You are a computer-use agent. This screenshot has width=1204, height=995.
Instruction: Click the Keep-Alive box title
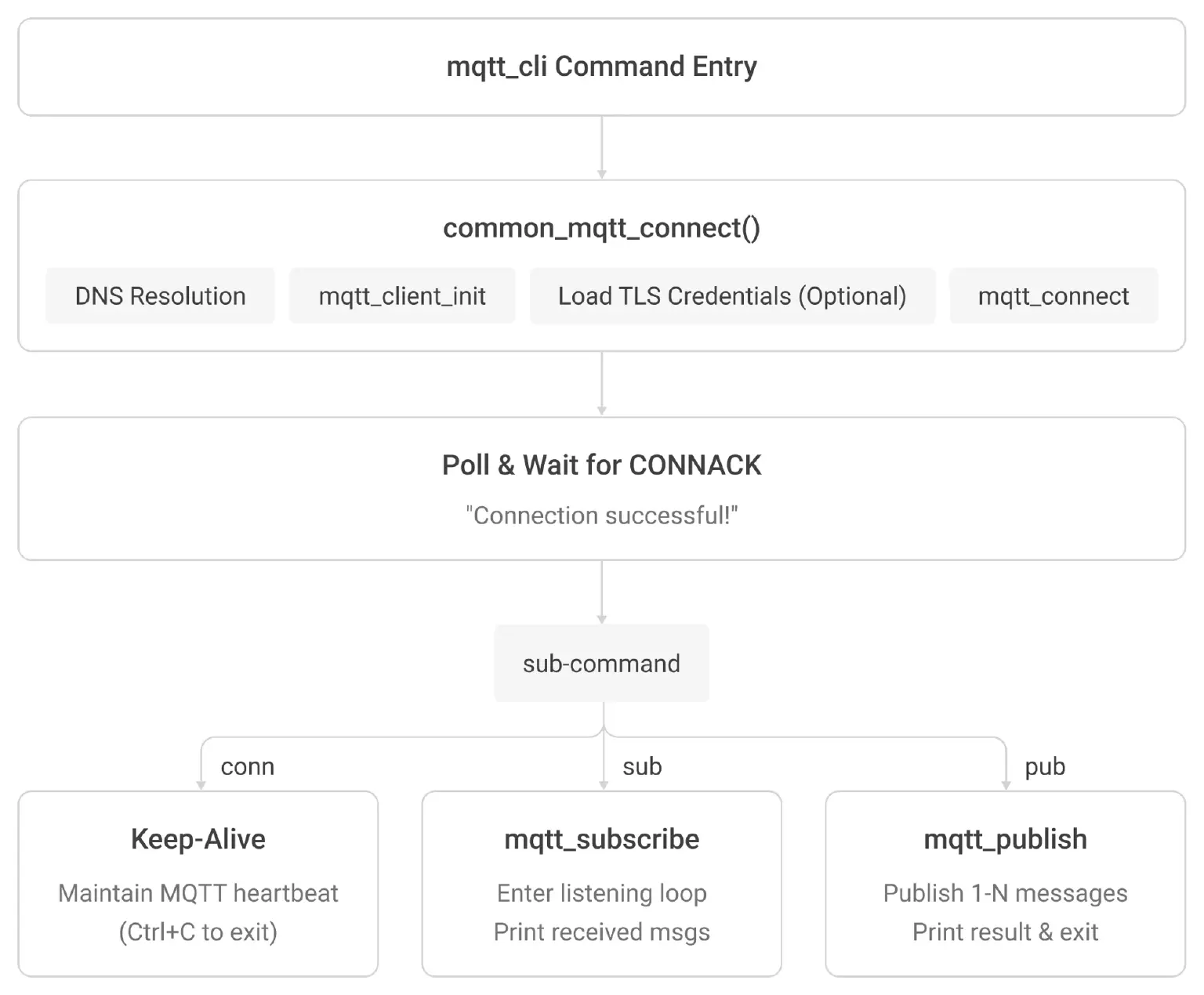click(198, 839)
